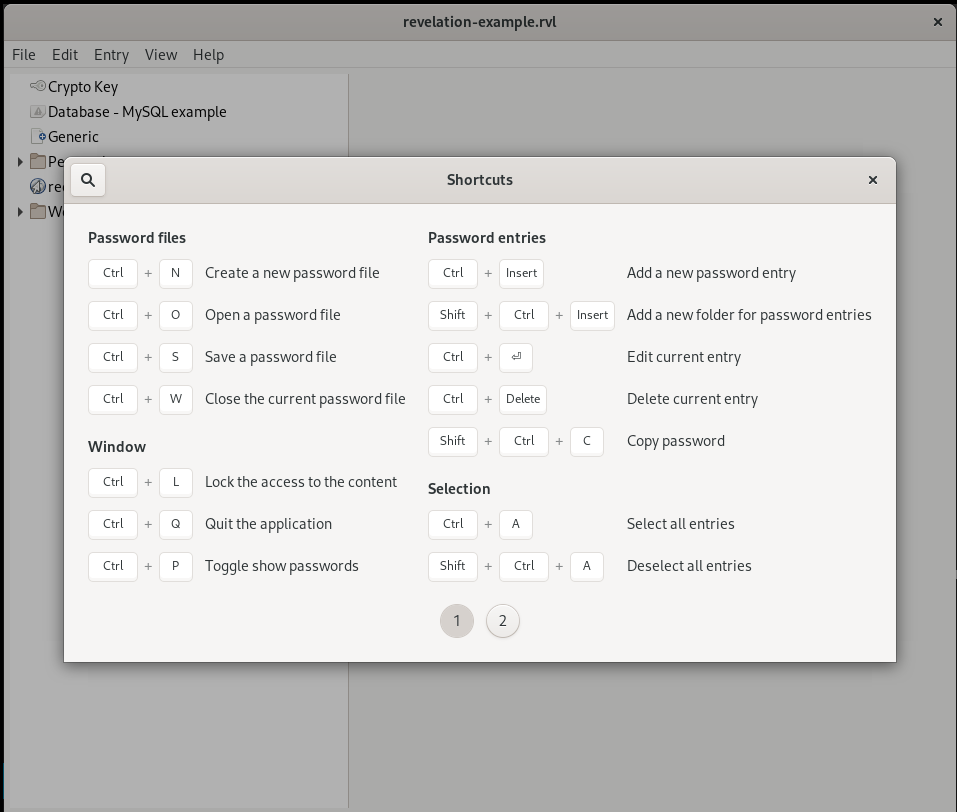Open the search in Shortcuts dialog

point(88,180)
